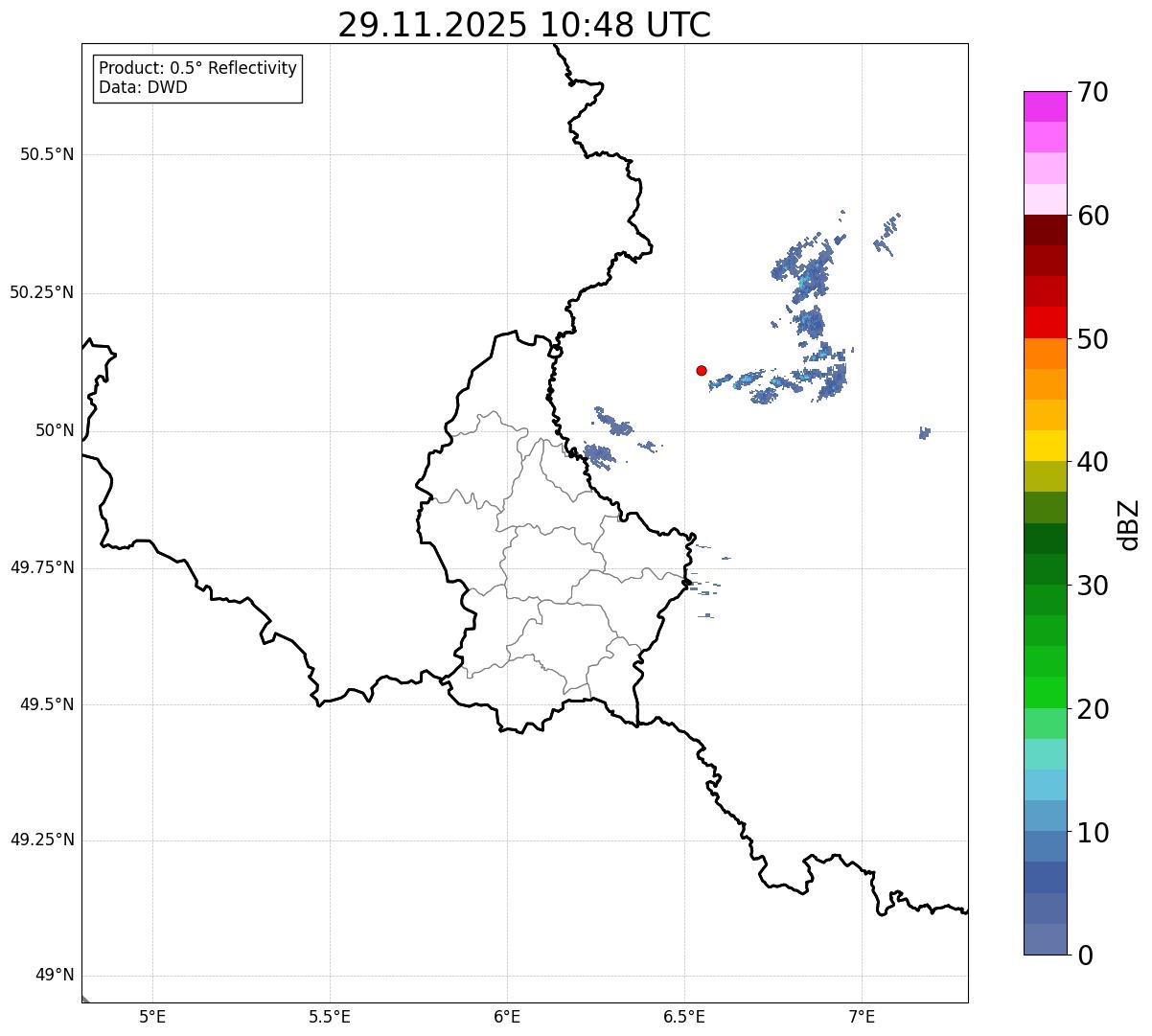Click the 49°N latitude label

pos(55,976)
